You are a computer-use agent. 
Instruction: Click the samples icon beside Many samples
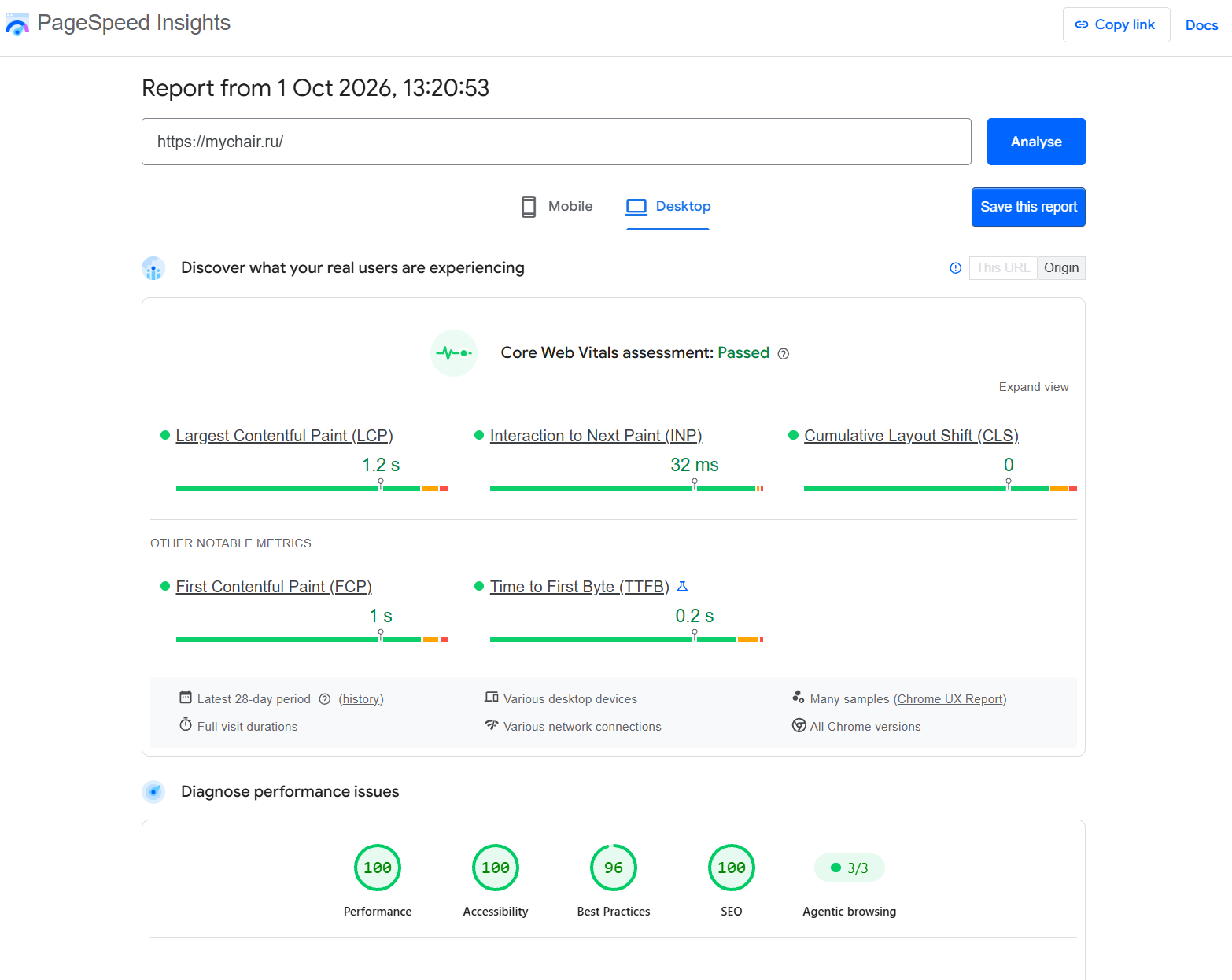pos(799,698)
